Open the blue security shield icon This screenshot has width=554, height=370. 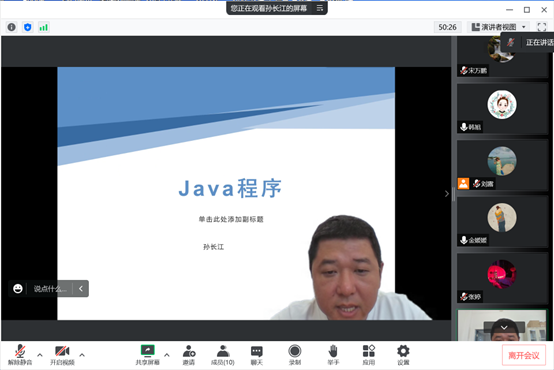(x=28, y=27)
